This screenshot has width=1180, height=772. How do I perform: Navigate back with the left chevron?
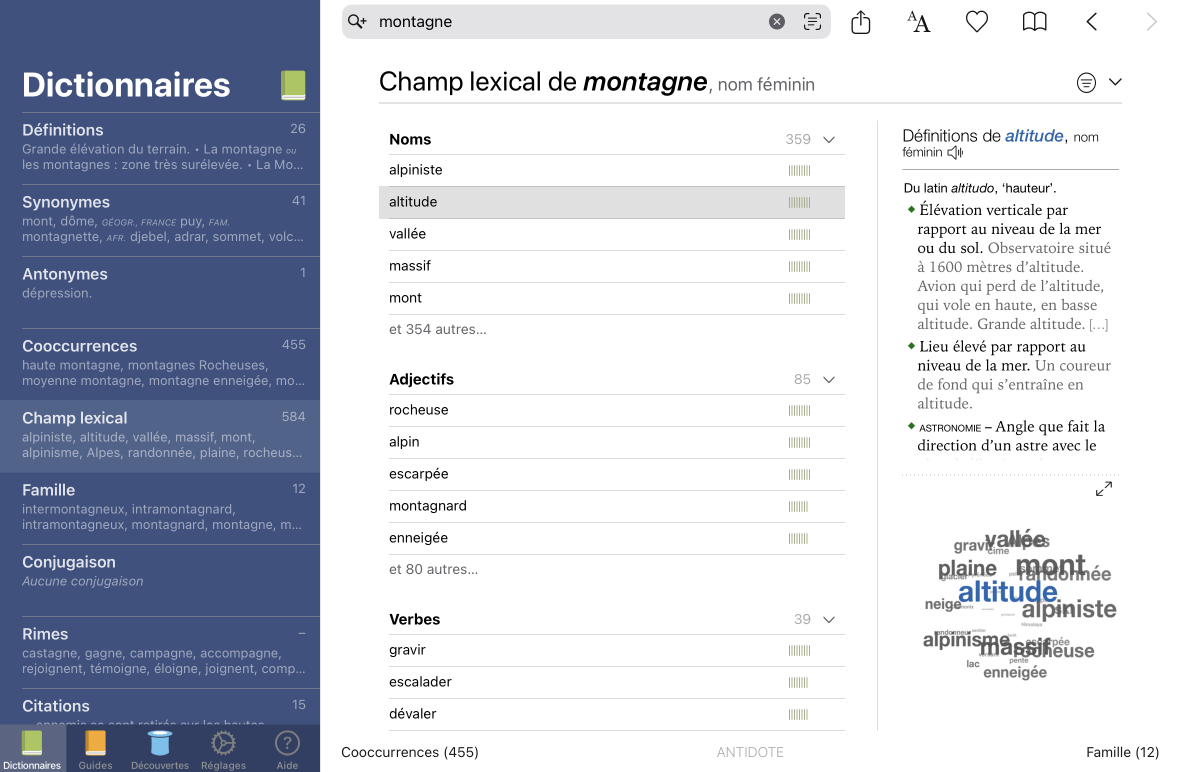pos(1092,21)
